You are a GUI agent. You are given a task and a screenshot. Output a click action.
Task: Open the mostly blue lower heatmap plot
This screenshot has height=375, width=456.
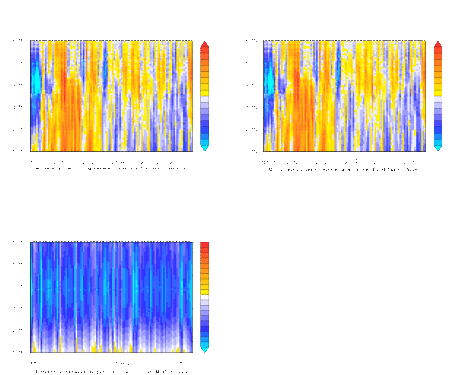click(x=111, y=297)
